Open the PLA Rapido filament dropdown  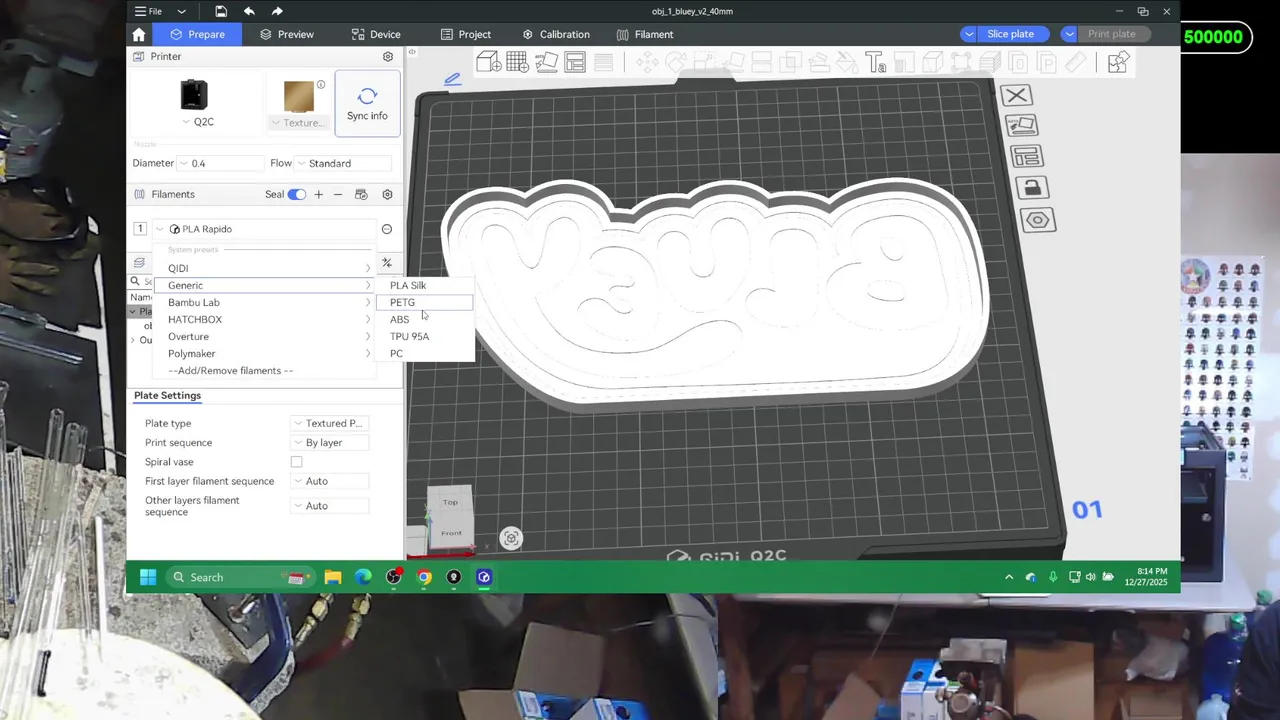point(264,229)
